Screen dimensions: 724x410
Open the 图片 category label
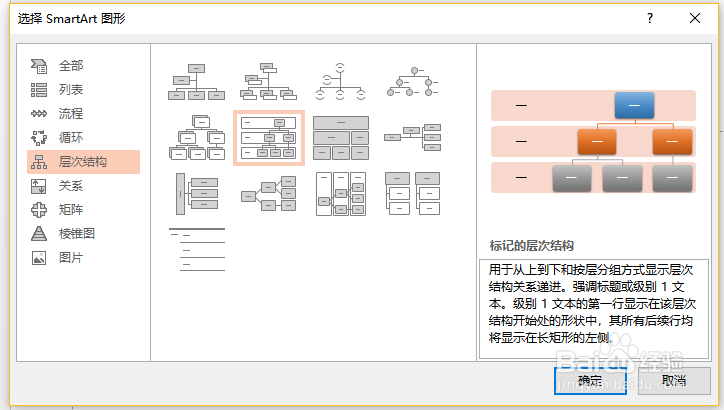tap(71, 258)
